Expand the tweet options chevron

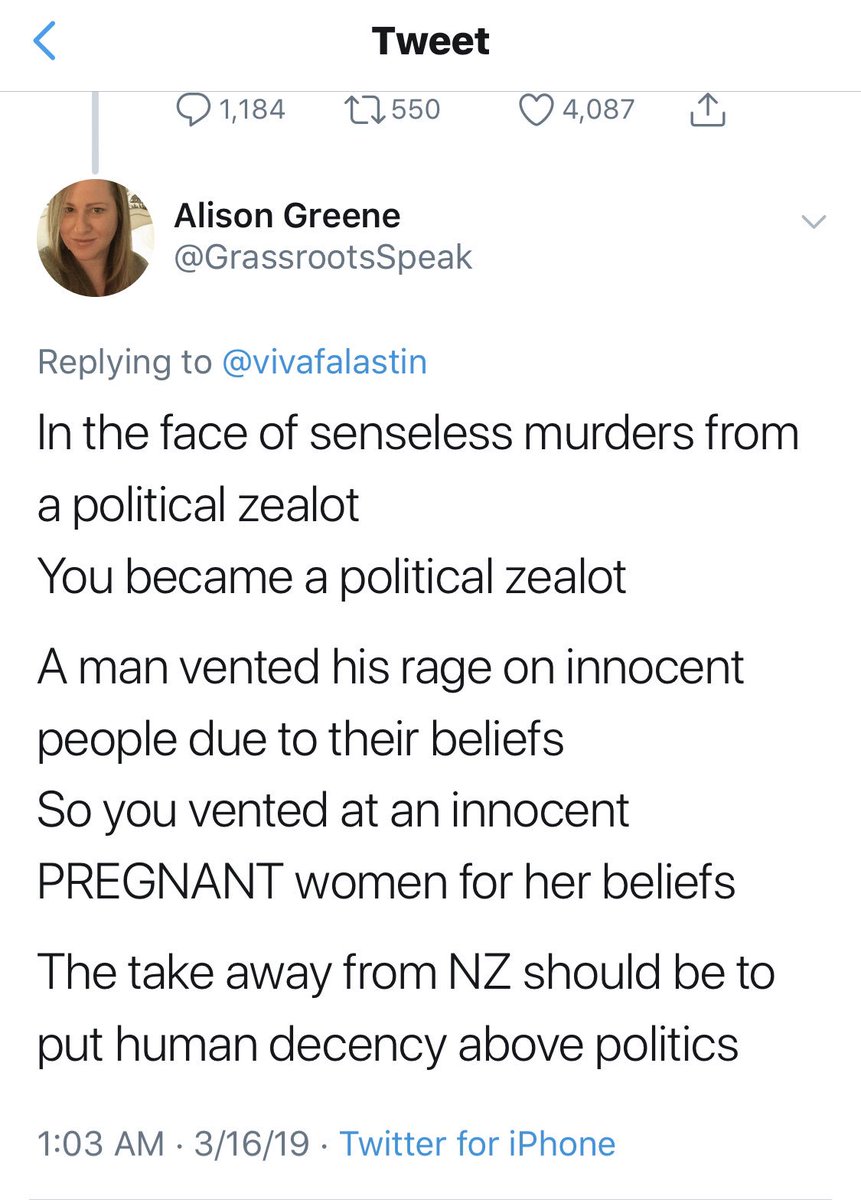coord(814,222)
